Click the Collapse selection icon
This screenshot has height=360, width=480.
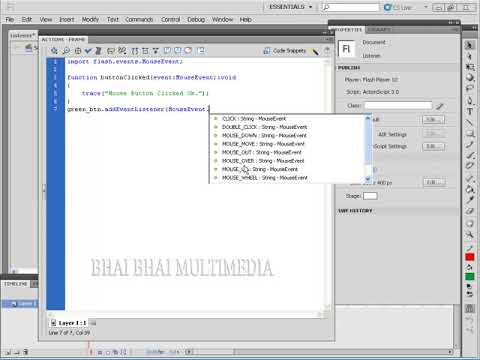tap(145, 51)
